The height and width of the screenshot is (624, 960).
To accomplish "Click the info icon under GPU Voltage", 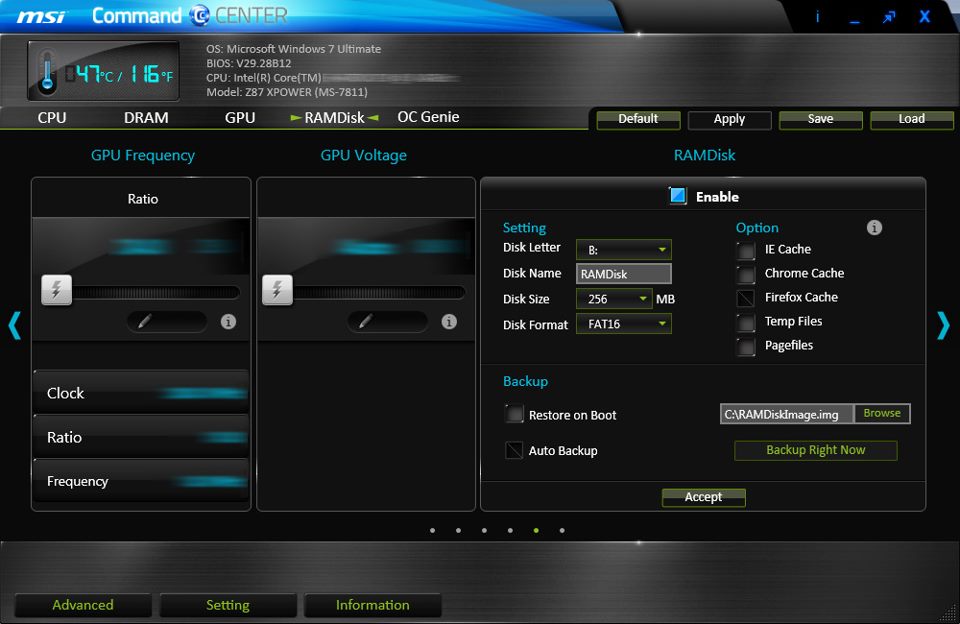I will [x=449, y=321].
